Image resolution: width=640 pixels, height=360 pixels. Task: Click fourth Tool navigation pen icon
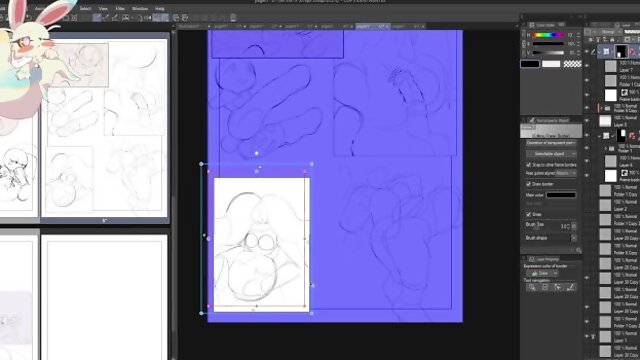coord(571,287)
